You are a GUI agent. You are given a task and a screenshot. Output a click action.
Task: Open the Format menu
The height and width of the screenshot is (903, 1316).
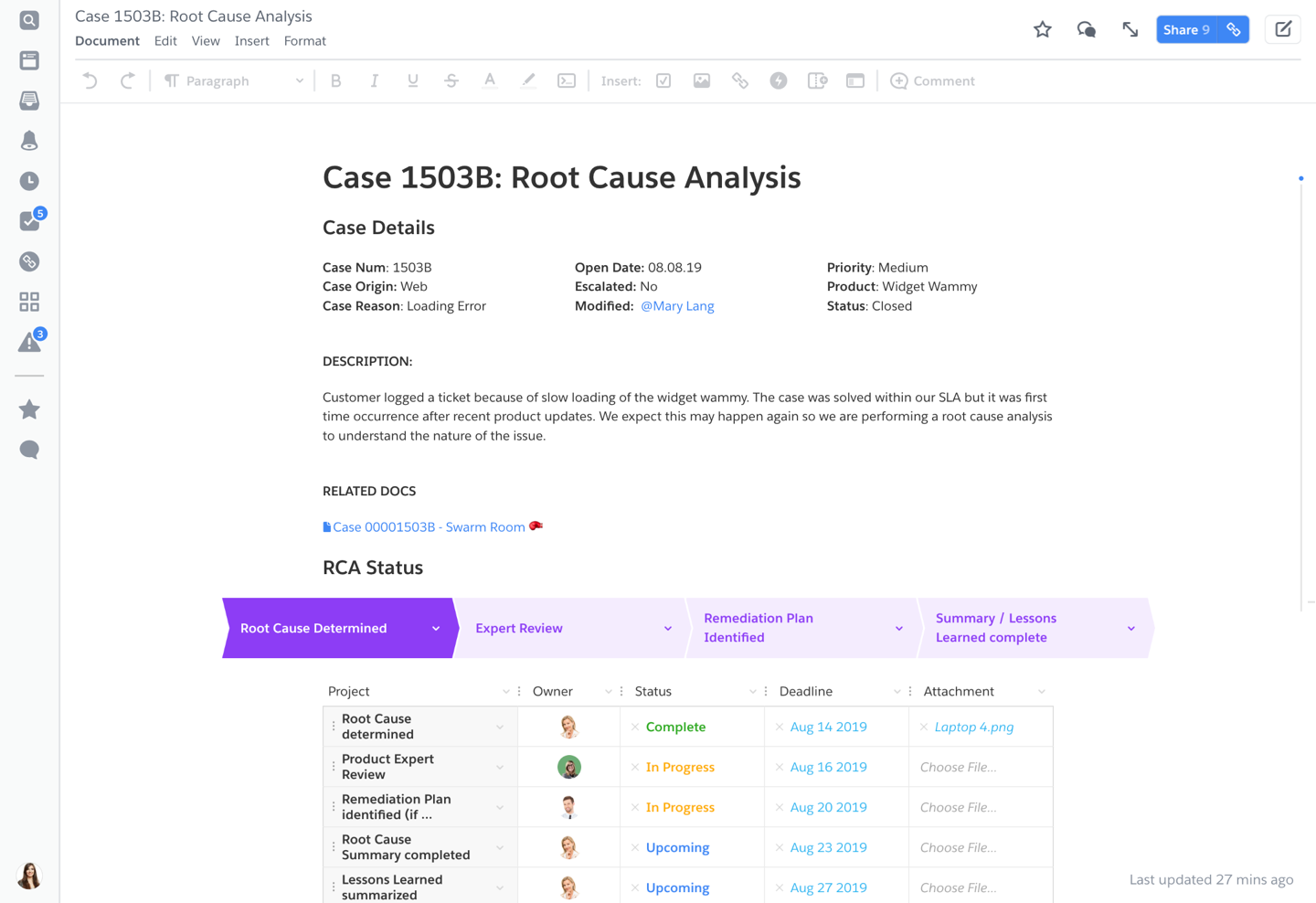(304, 40)
